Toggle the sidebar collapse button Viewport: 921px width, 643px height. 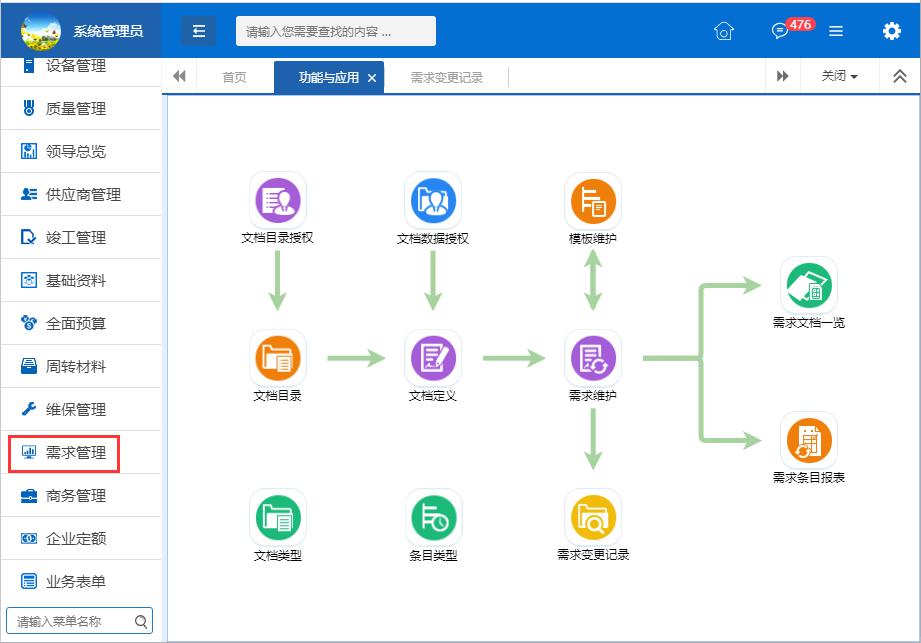pyautogui.click(x=198, y=31)
